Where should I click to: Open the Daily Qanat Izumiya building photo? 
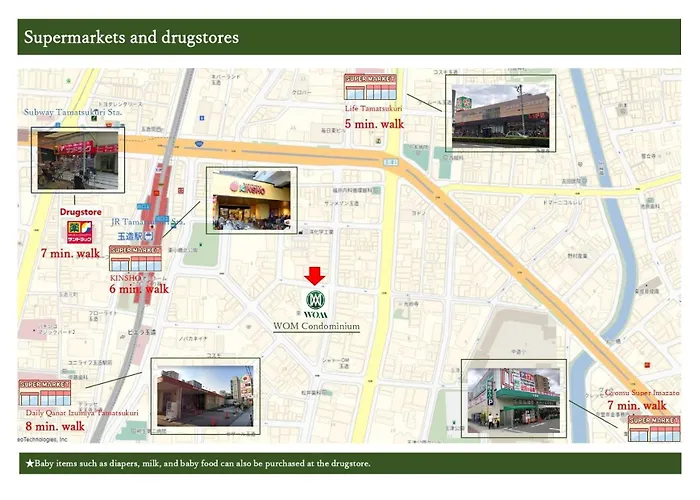pos(205,396)
